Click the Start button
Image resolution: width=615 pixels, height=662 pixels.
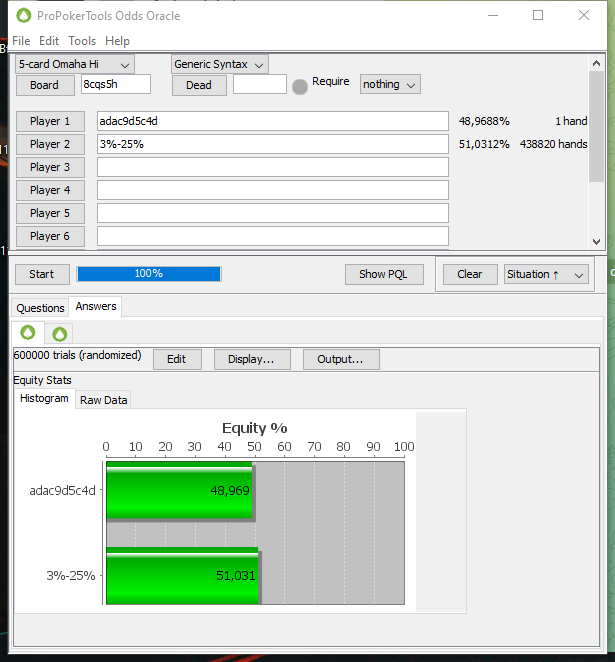(x=42, y=274)
